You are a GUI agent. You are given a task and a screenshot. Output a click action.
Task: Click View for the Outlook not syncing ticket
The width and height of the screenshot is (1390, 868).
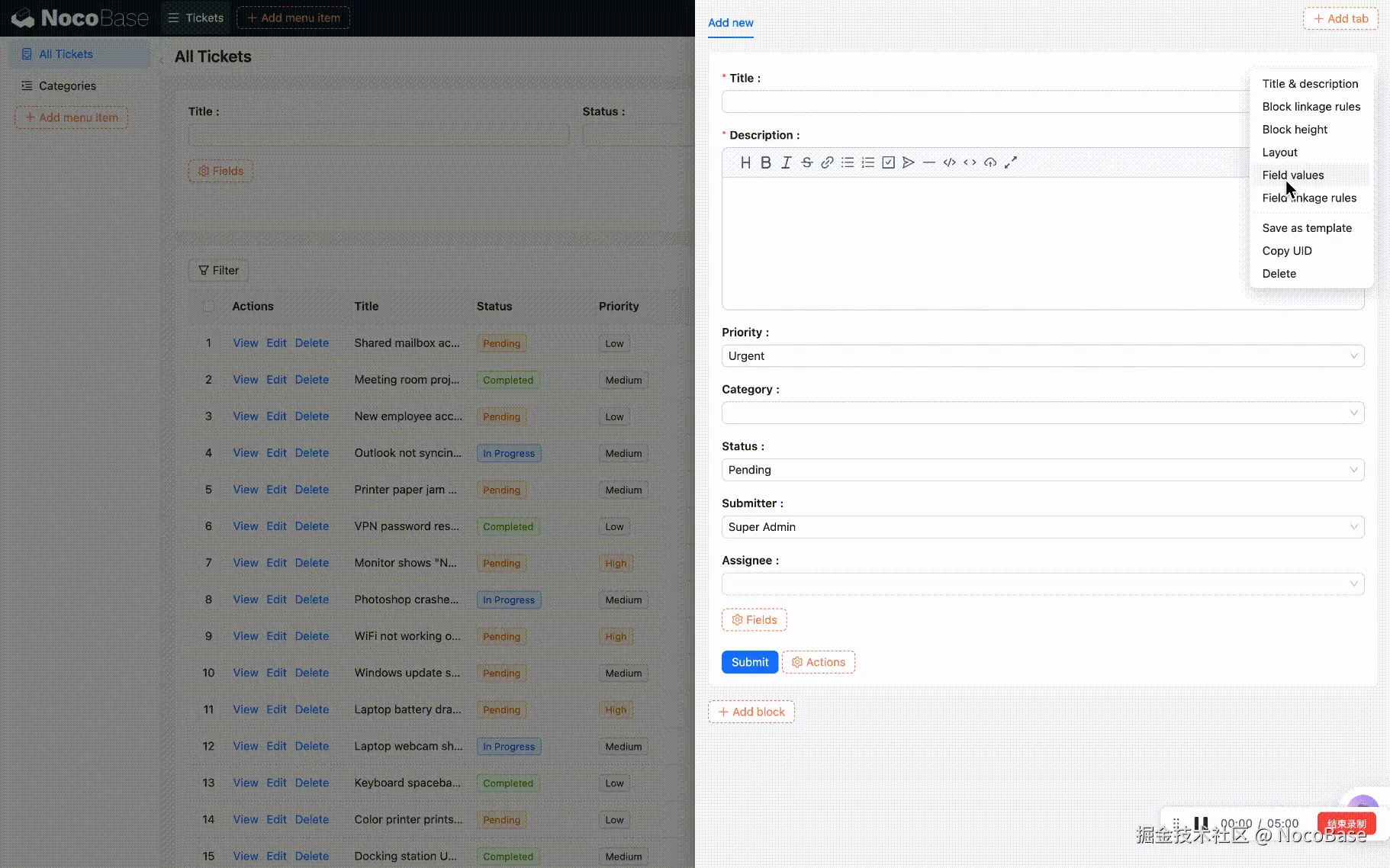[245, 453]
